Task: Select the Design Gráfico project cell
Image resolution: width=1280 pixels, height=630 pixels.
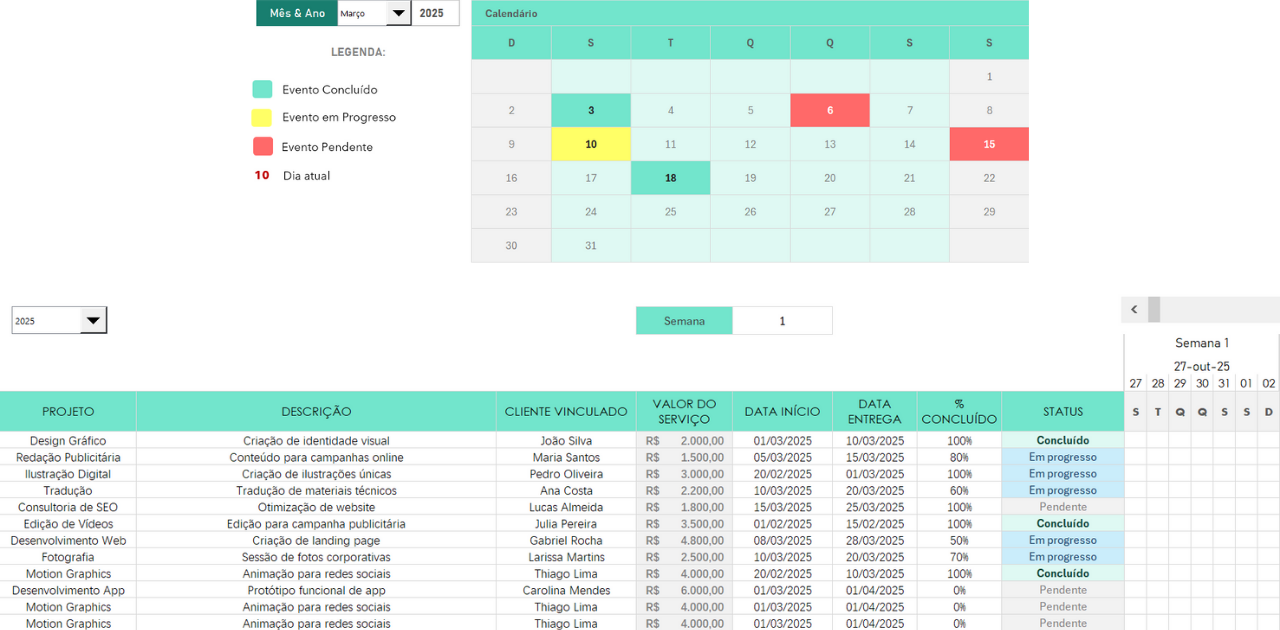Action: [68, 441]
